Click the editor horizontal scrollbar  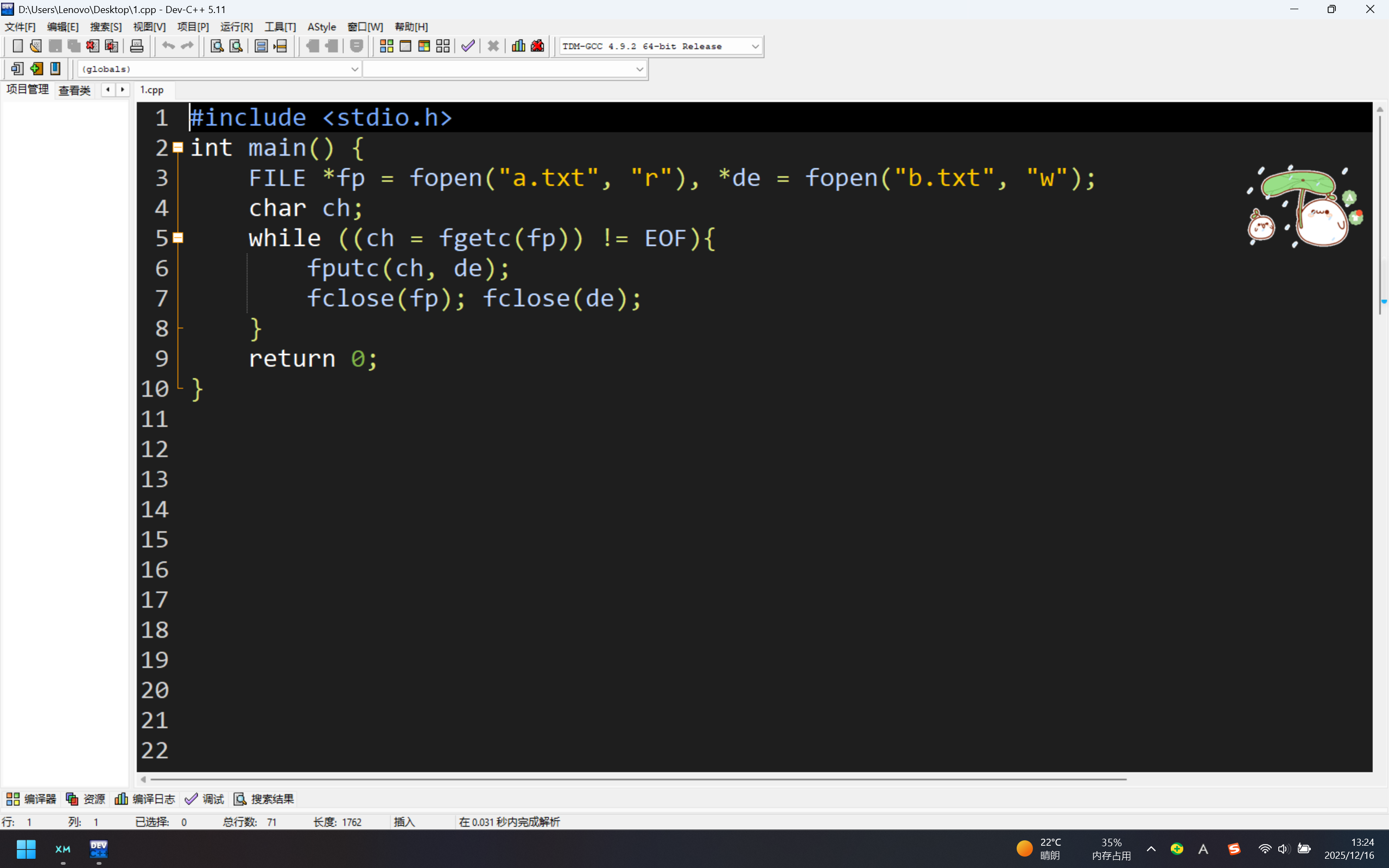[x=631, y=779]
